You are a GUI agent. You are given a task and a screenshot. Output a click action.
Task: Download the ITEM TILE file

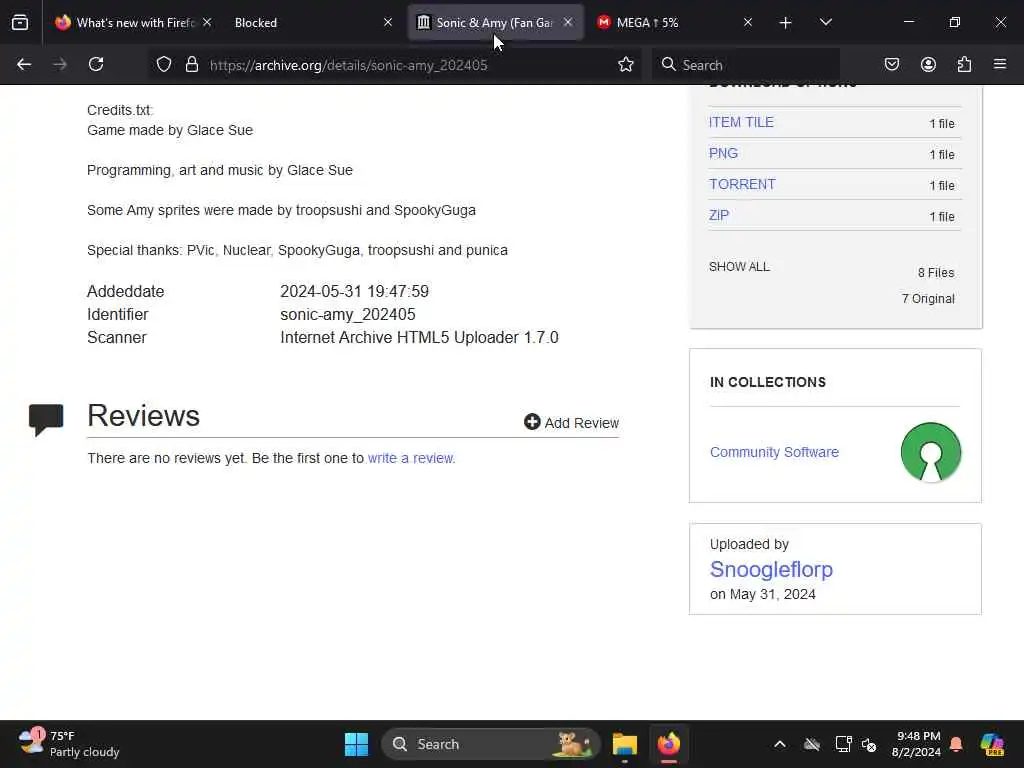[x=741, y=122]
